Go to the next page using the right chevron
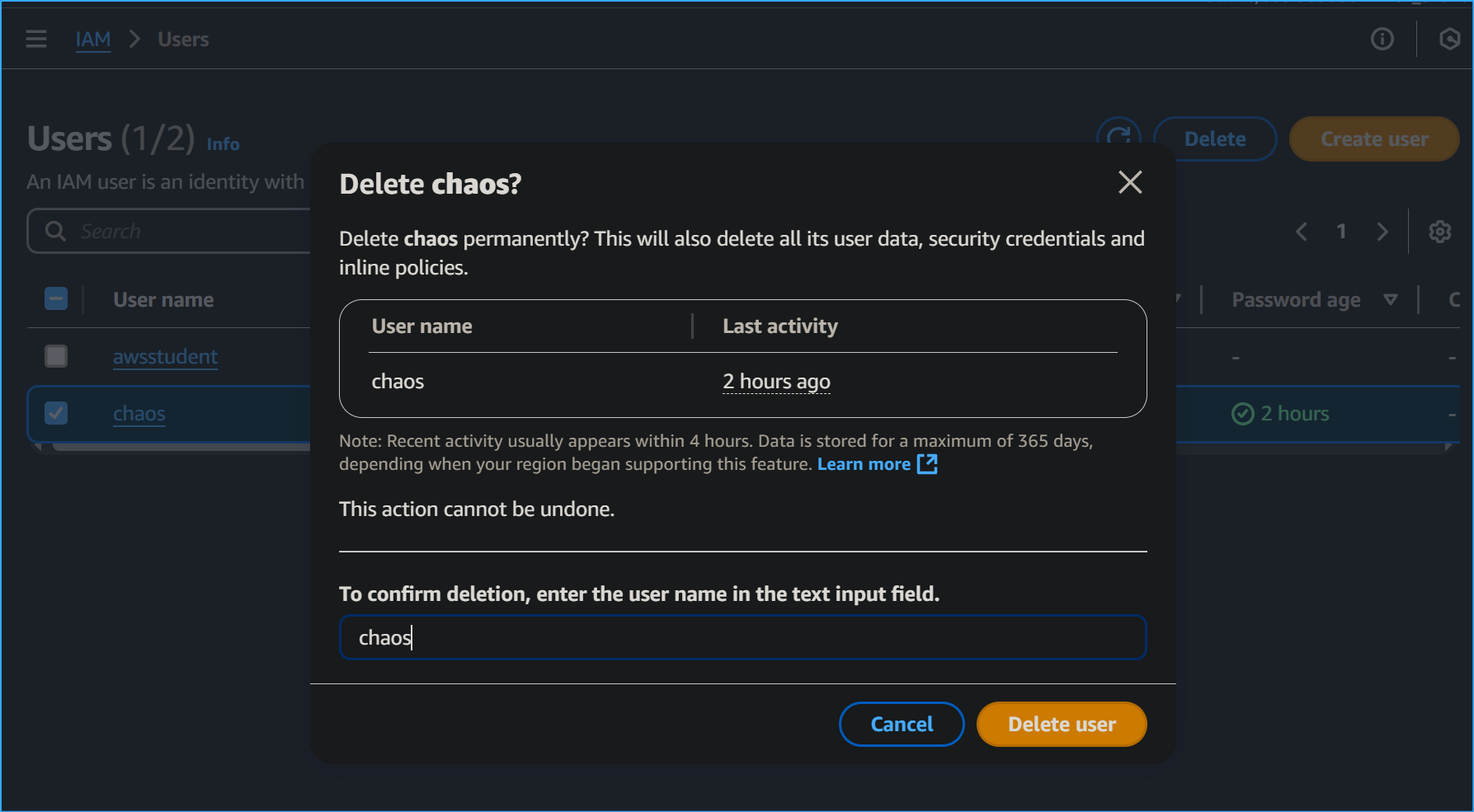1474x812 pixels. pyautogui.click(x=1382, y=231)
